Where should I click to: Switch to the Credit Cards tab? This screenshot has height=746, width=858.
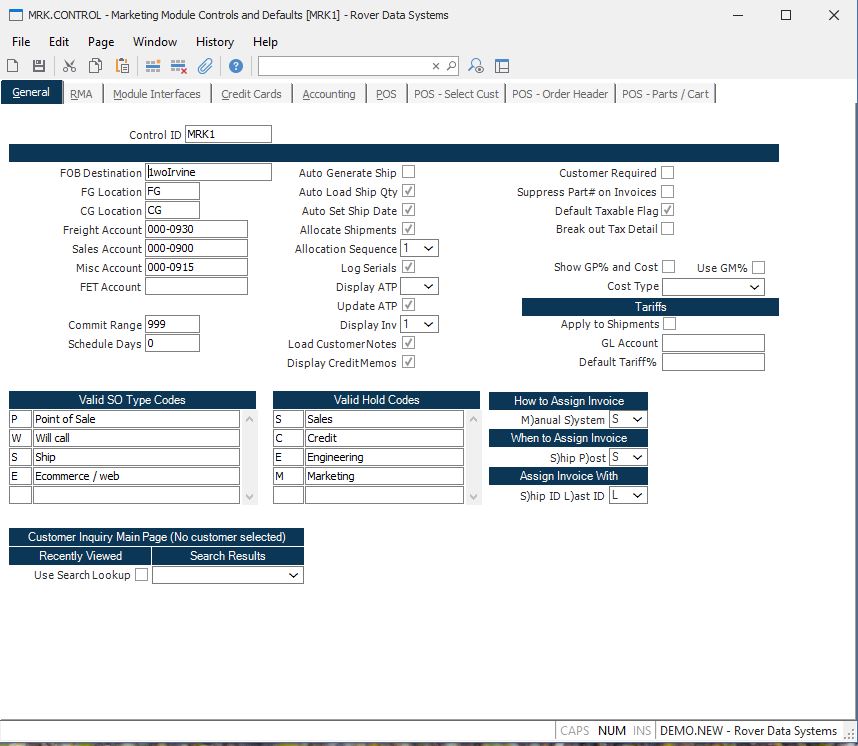click(x=251, y=94)
